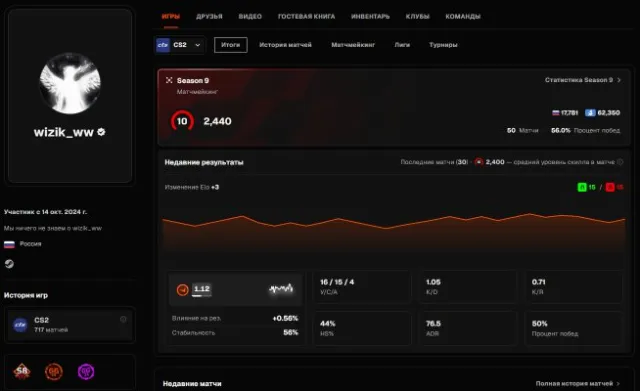
Task: Open the ИНВЕНТАРЬ tab
Action: (370, 16)
